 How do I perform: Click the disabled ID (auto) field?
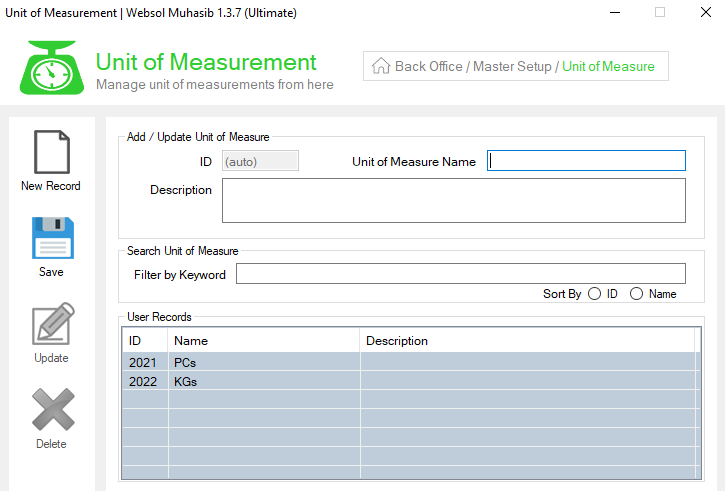point(260,161)
